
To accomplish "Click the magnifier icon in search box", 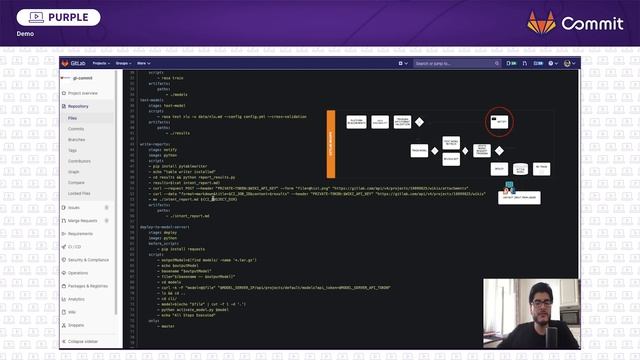I will [496, 63].
